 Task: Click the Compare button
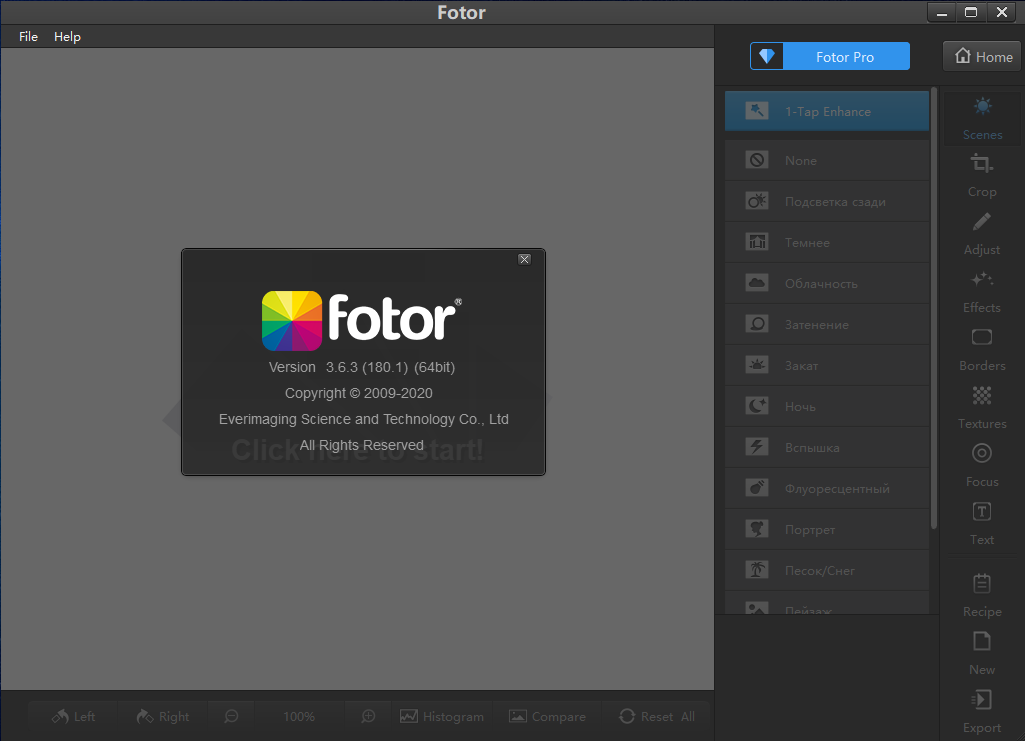tap(548, 716)
